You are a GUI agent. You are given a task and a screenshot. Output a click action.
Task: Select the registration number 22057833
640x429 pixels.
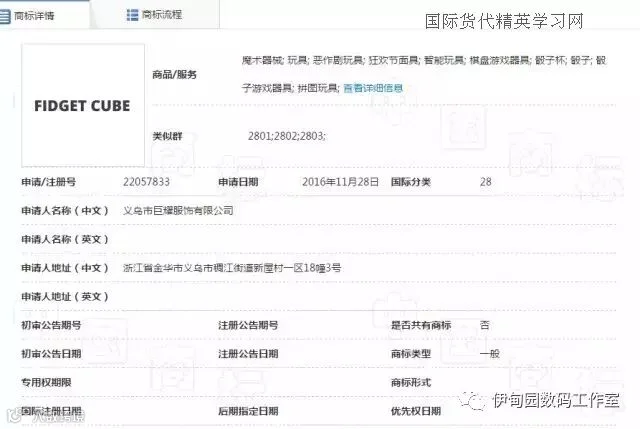point(146,182)
